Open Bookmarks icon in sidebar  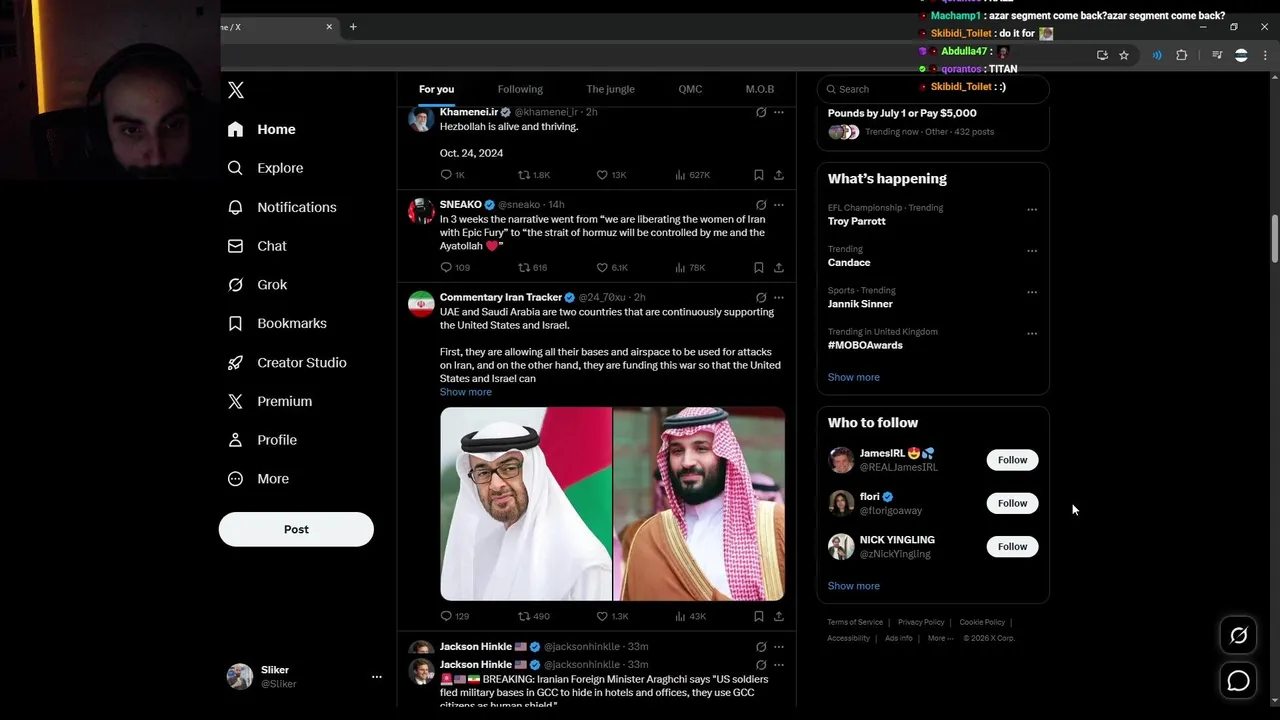(x=235, y=323)
